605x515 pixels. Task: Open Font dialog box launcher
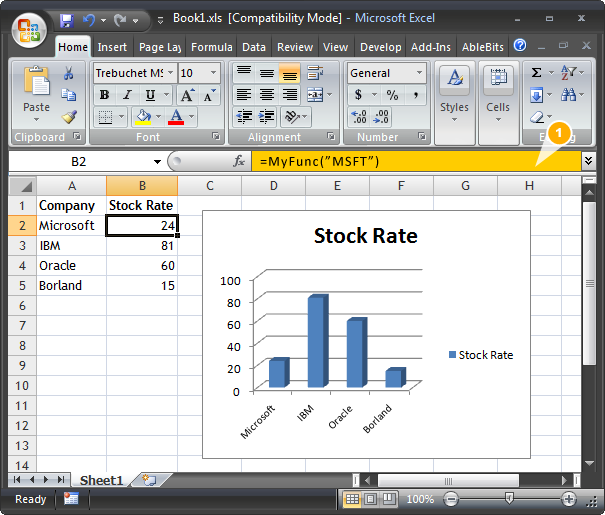[x=216, y=136]
